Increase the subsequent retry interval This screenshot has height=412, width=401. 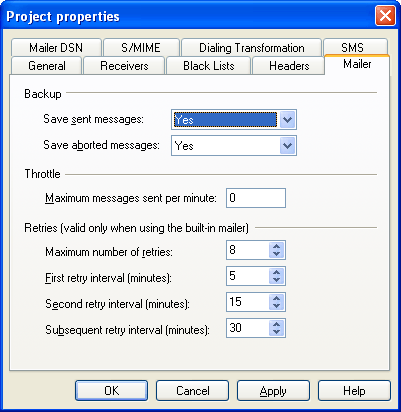coord(276,324)
